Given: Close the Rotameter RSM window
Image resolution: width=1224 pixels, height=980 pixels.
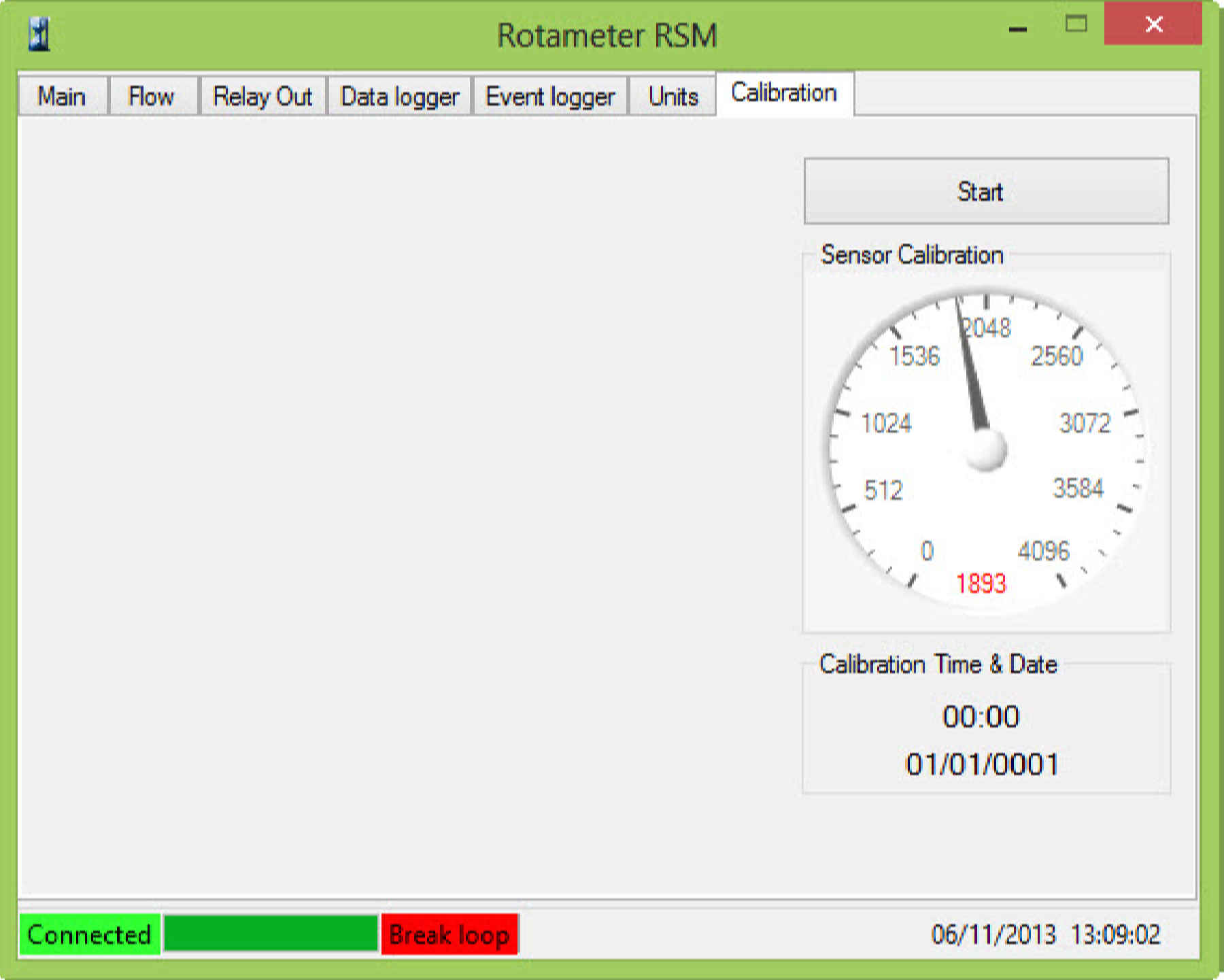Looking at the screenshot, I should point(1153,25).
